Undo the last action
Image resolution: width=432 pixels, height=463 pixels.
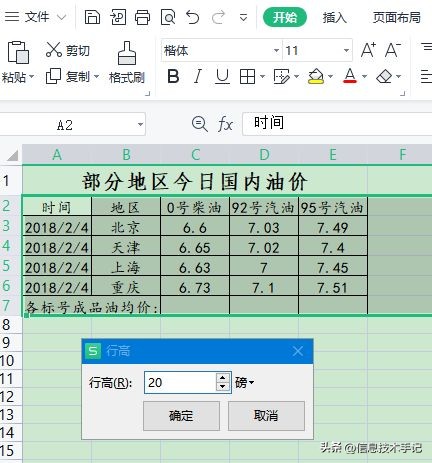coord(193,17)
